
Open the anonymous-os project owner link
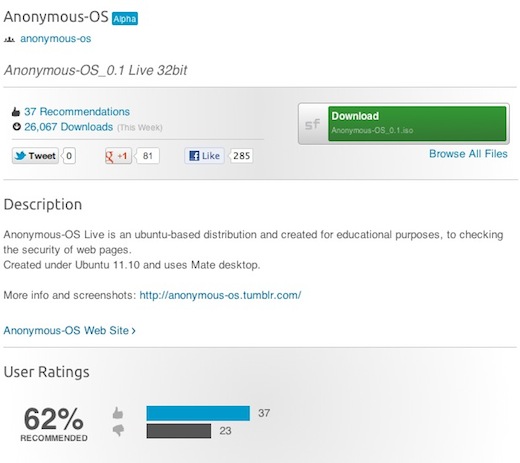pyautogui.click(x=56, y=39)
